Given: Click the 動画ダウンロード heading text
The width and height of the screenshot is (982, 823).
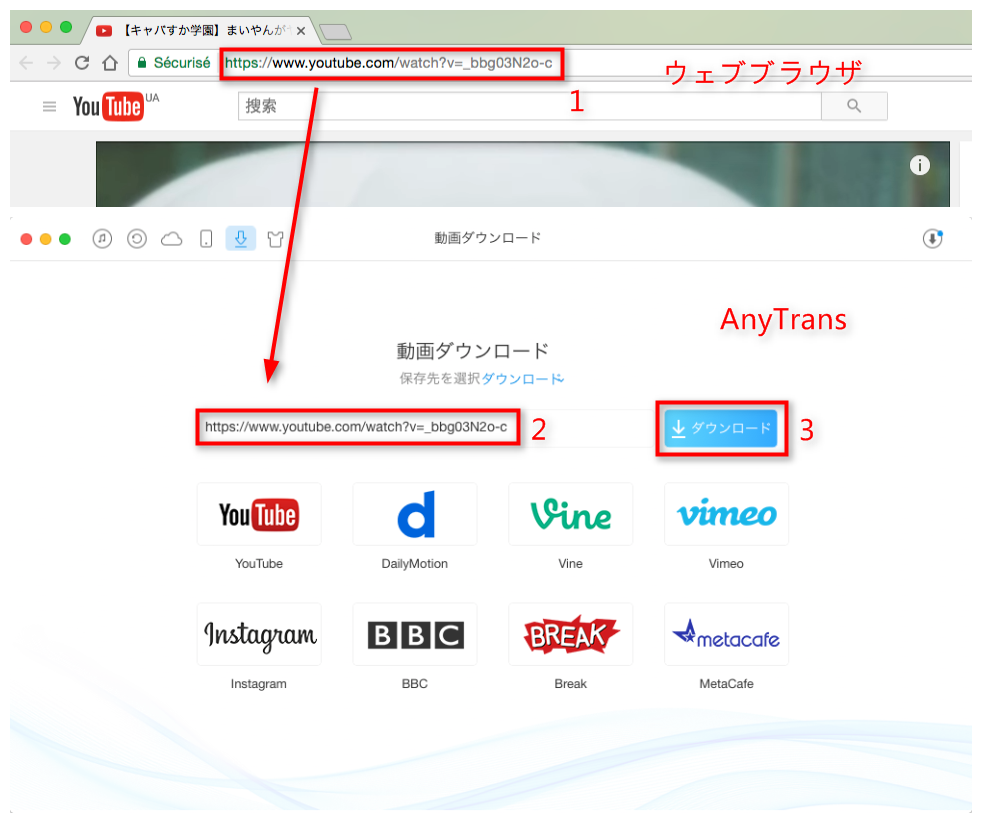Looking at the screenshot, I should 473,351.
